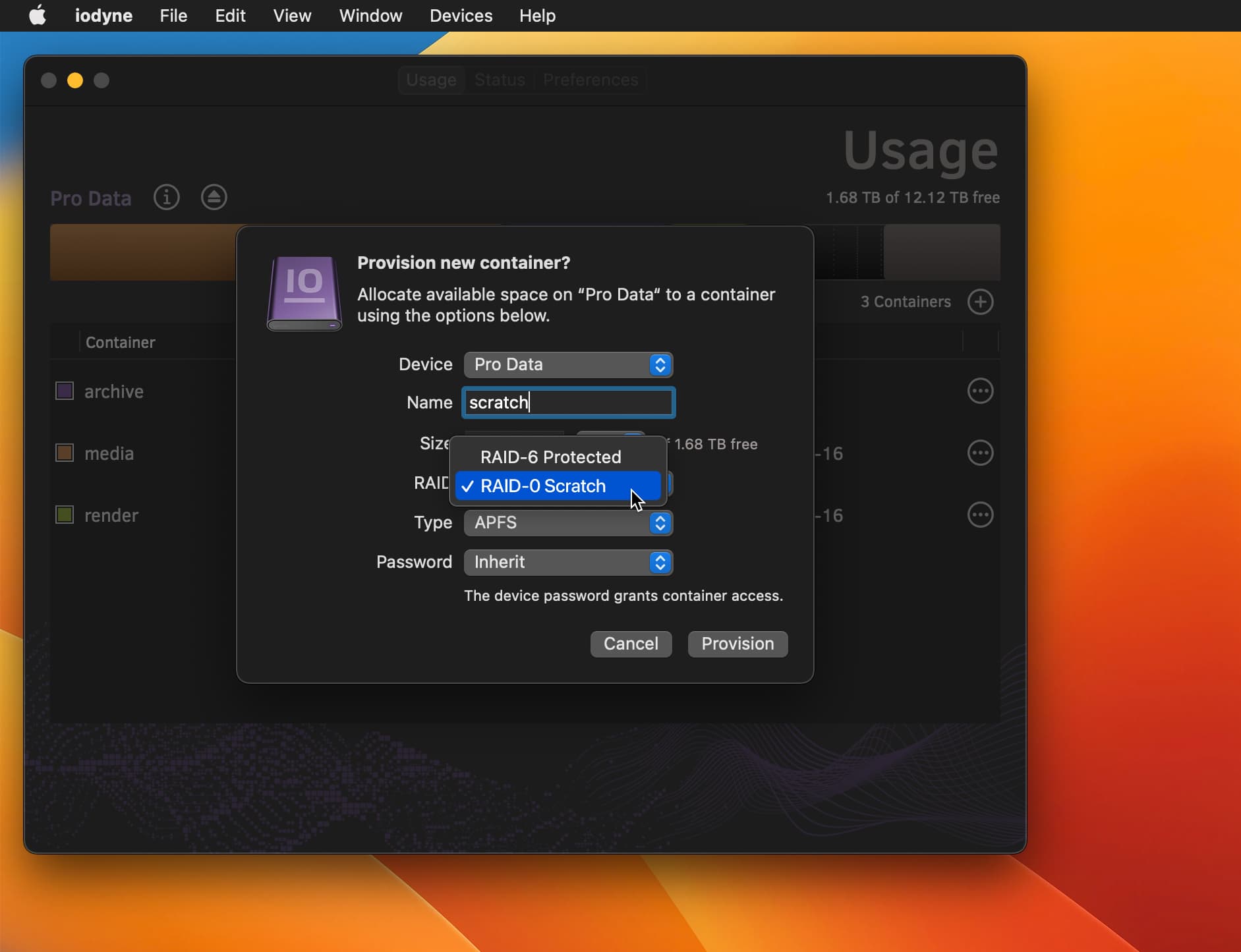The image size is (1241, 952).
Task: Click the Name field containing scratch
Action: click(x=568, y=403)
